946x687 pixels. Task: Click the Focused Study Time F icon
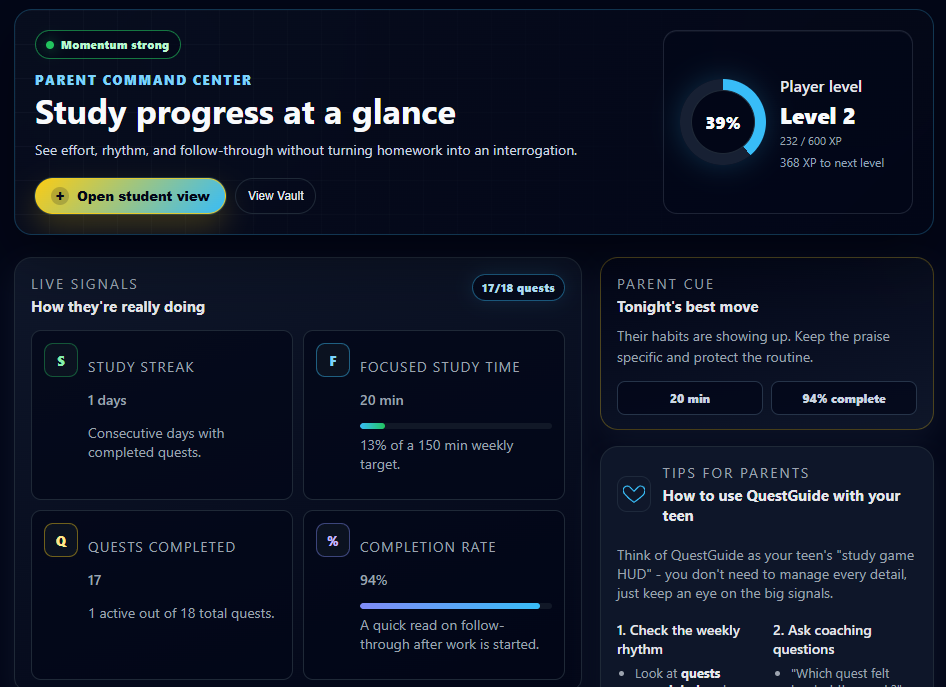(332, 360)
